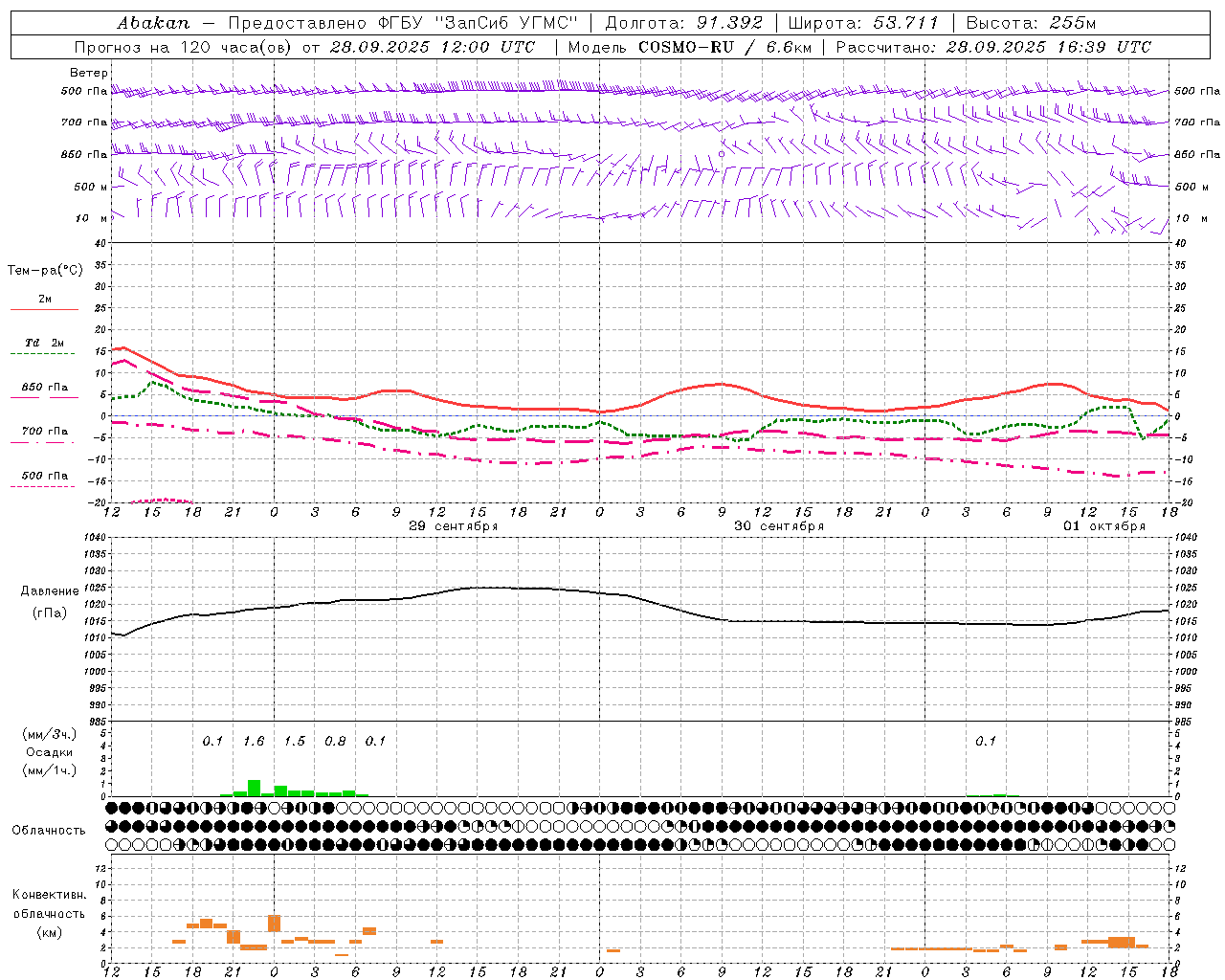Image resolution: width=1225 pixels, height=980 pixels.
Task: Click the '1.5' precipitation total
Action: [x=295, y=742]
